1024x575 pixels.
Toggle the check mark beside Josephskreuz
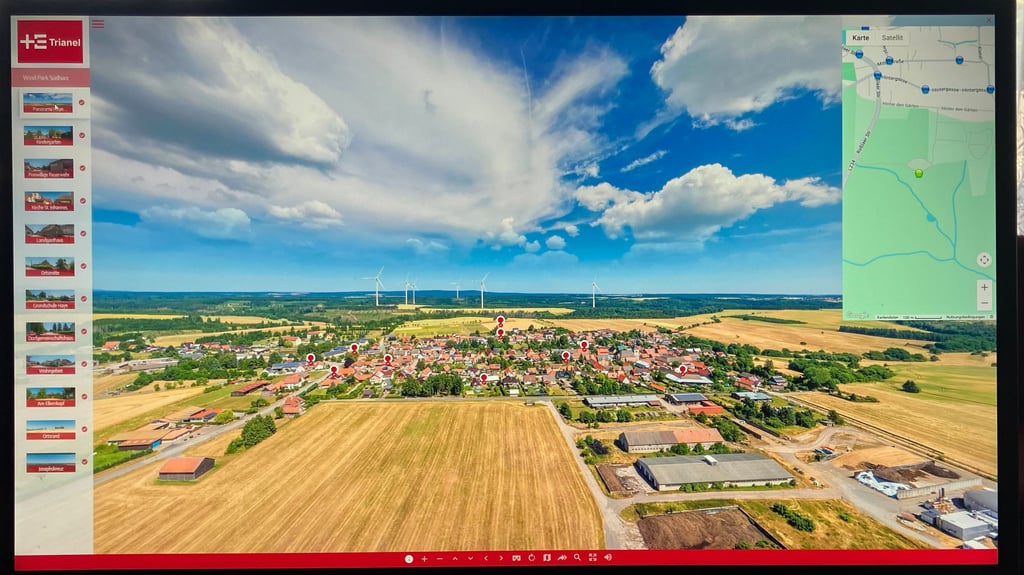pyautogui.click(x=84, y=462)
